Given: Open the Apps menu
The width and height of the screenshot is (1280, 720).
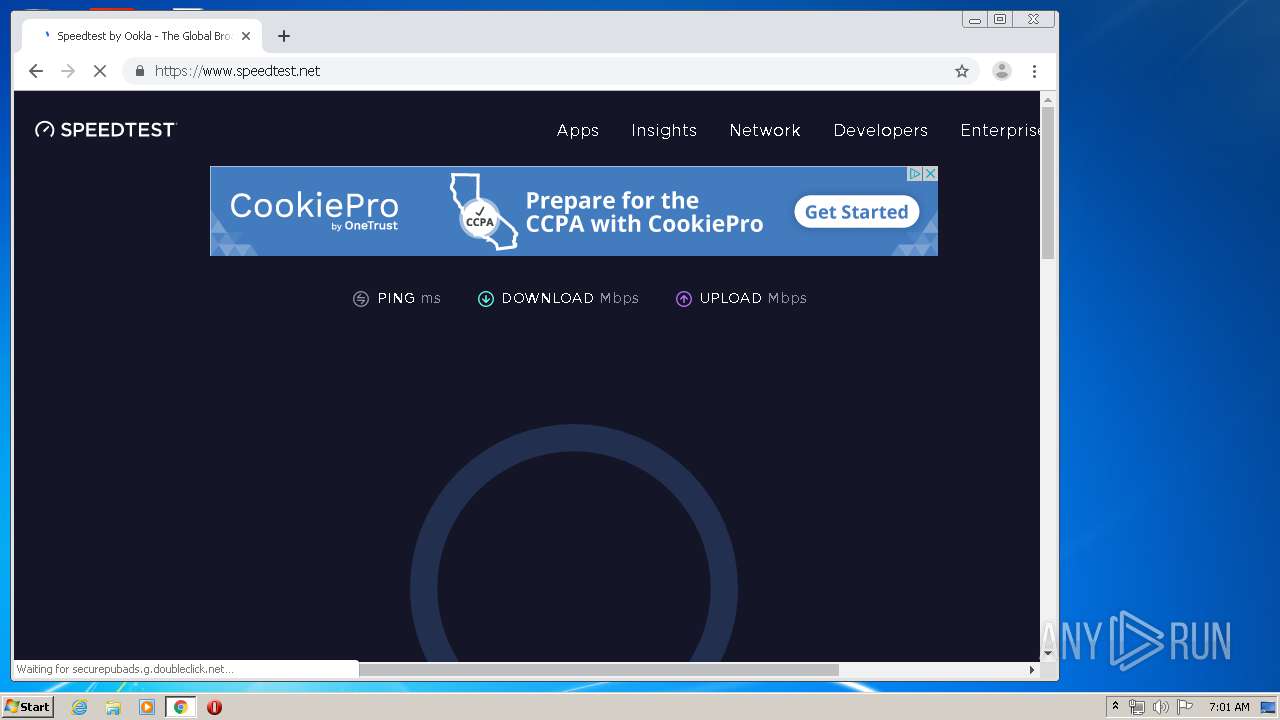Looking at the screenshot, I should click(578, 130).
